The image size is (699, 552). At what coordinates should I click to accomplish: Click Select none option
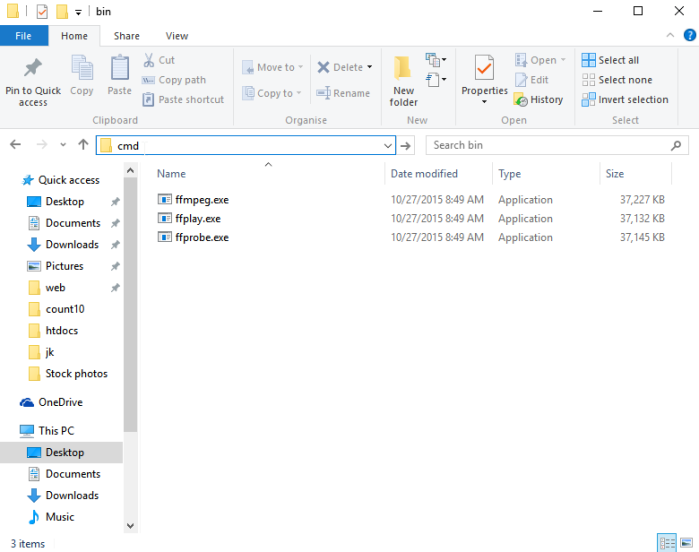617,80
